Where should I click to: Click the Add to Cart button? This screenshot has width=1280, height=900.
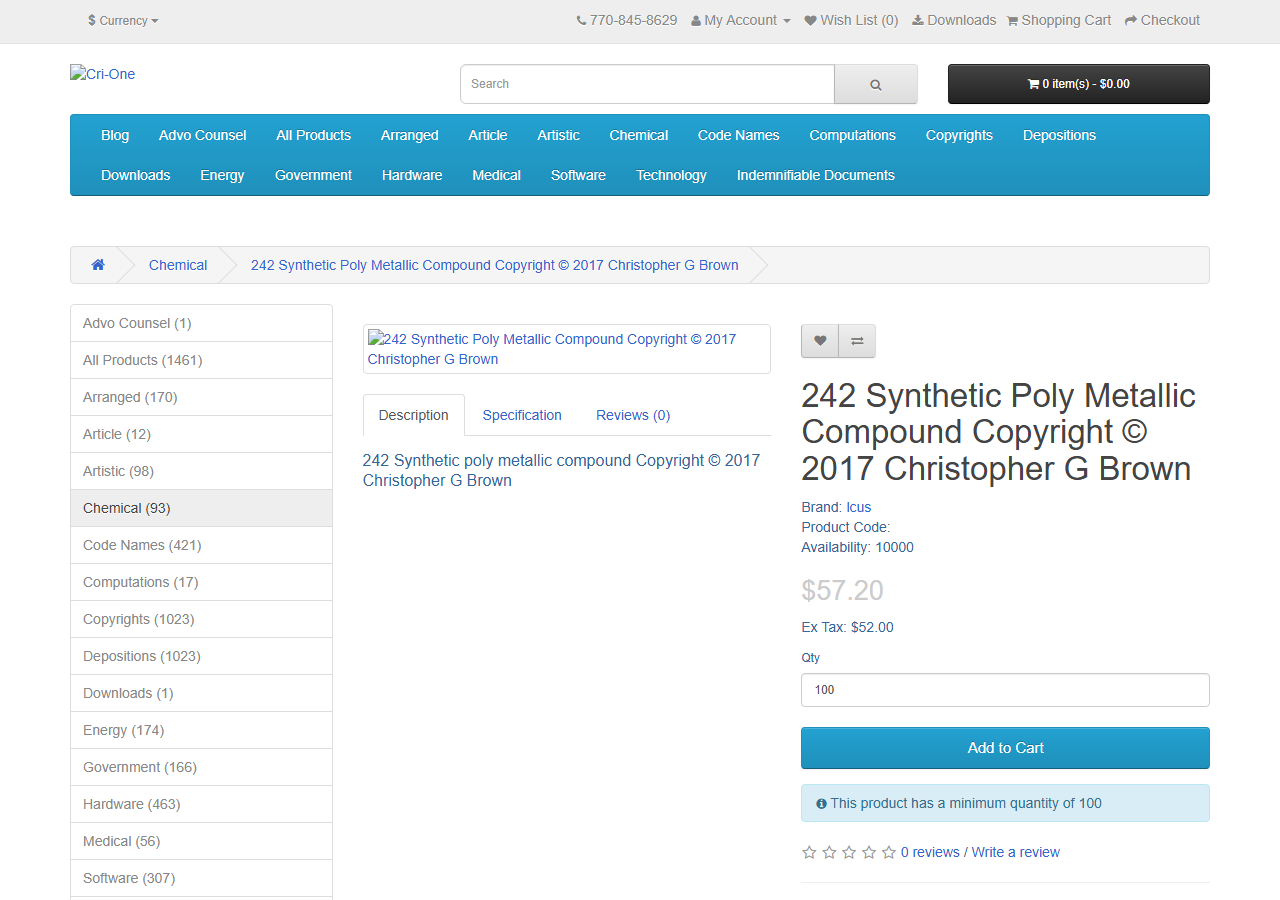point(1005,748)
